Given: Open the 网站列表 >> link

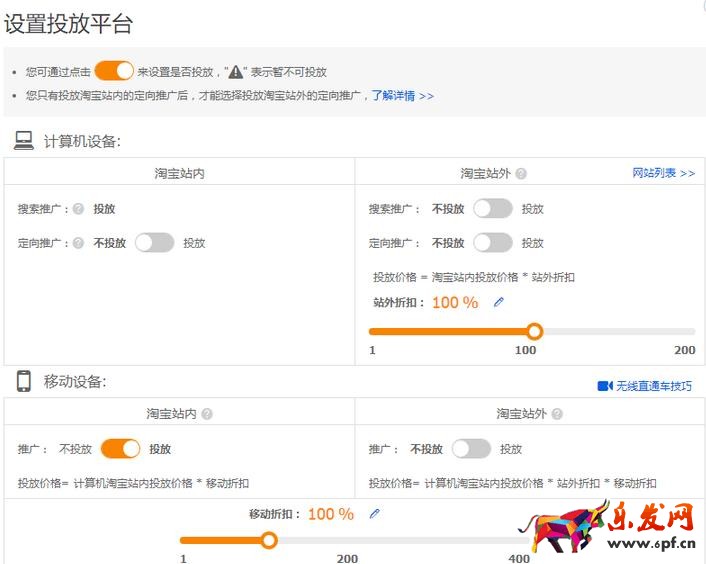Looking at the screenshot, I should [664, 173].
